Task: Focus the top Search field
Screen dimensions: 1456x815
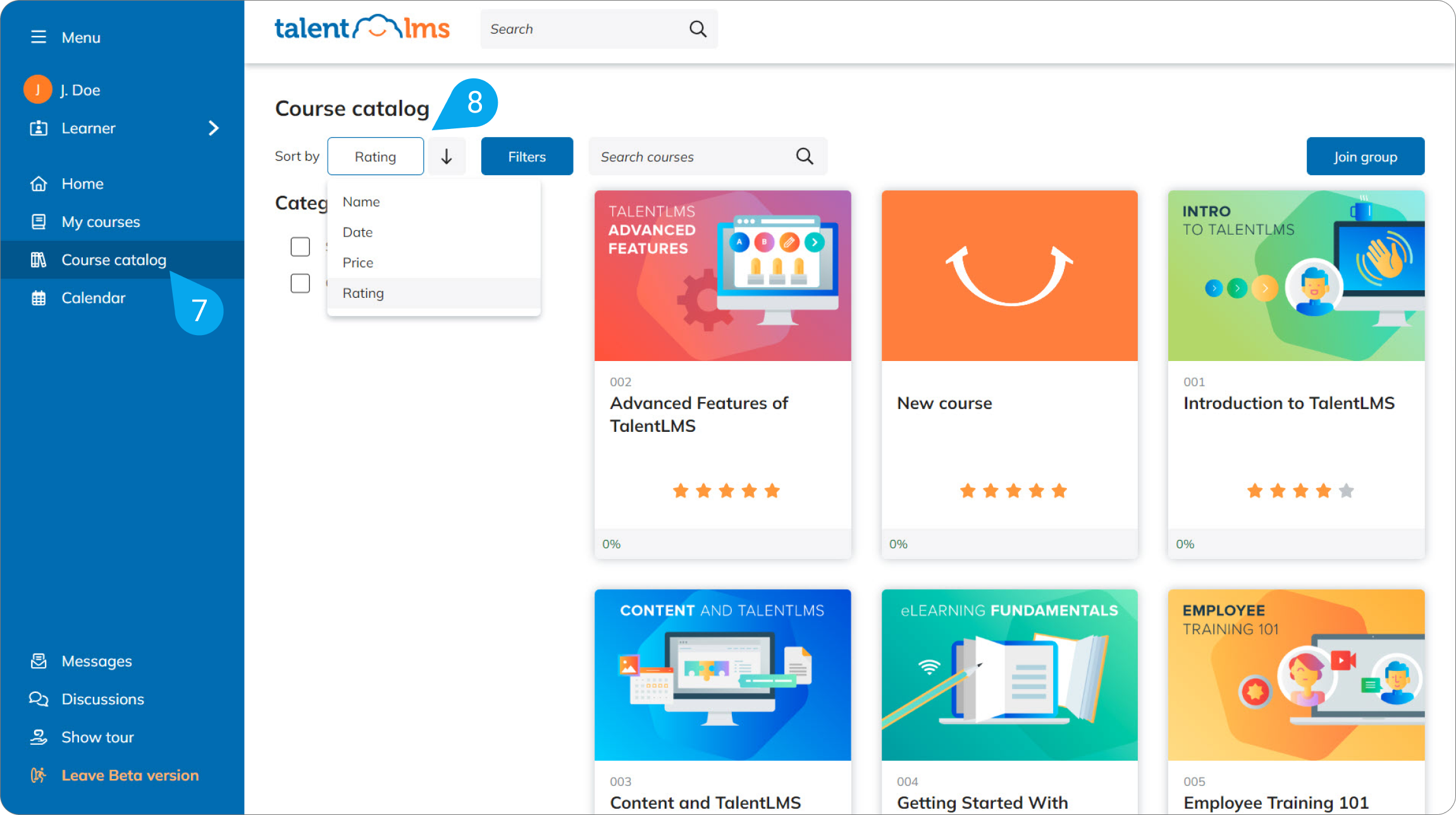Action: 599,28
